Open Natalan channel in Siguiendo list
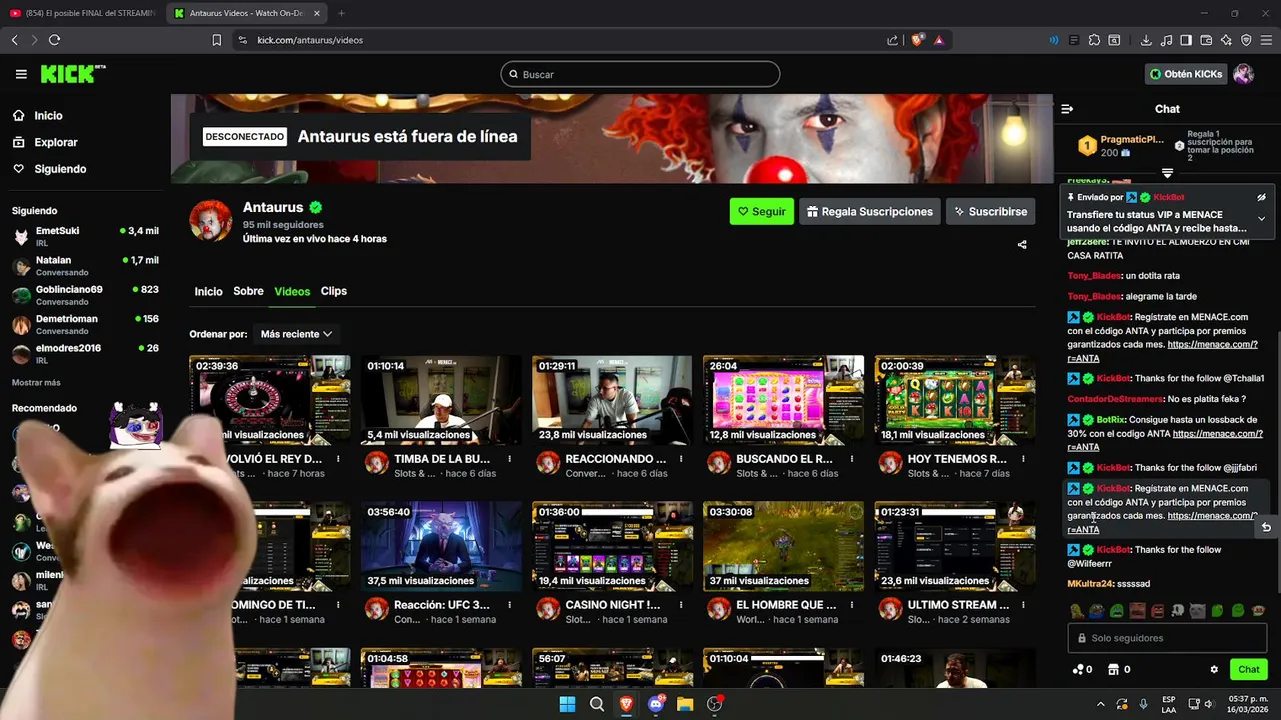 tap(85, 266)
